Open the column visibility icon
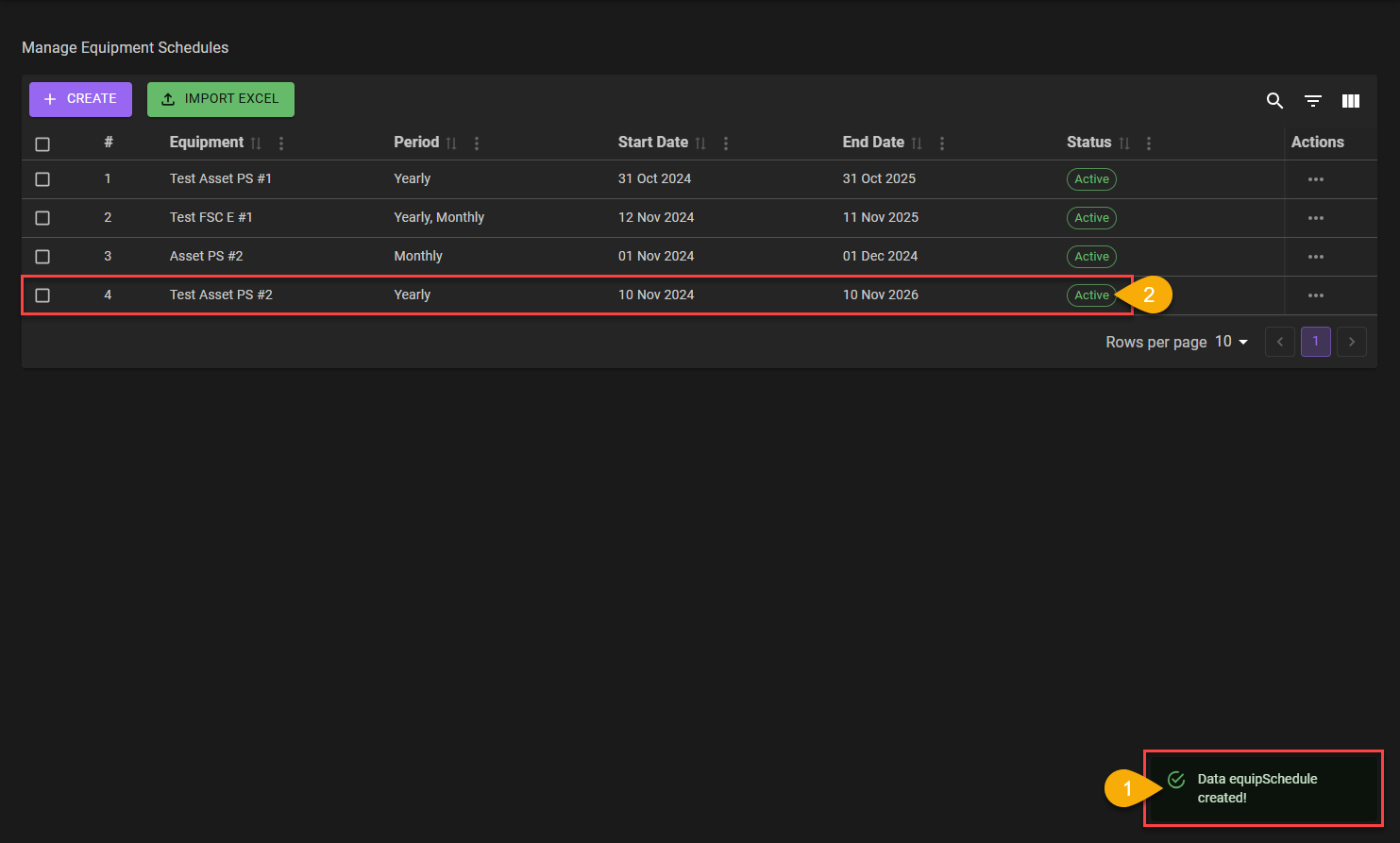 pos(1351,101)
